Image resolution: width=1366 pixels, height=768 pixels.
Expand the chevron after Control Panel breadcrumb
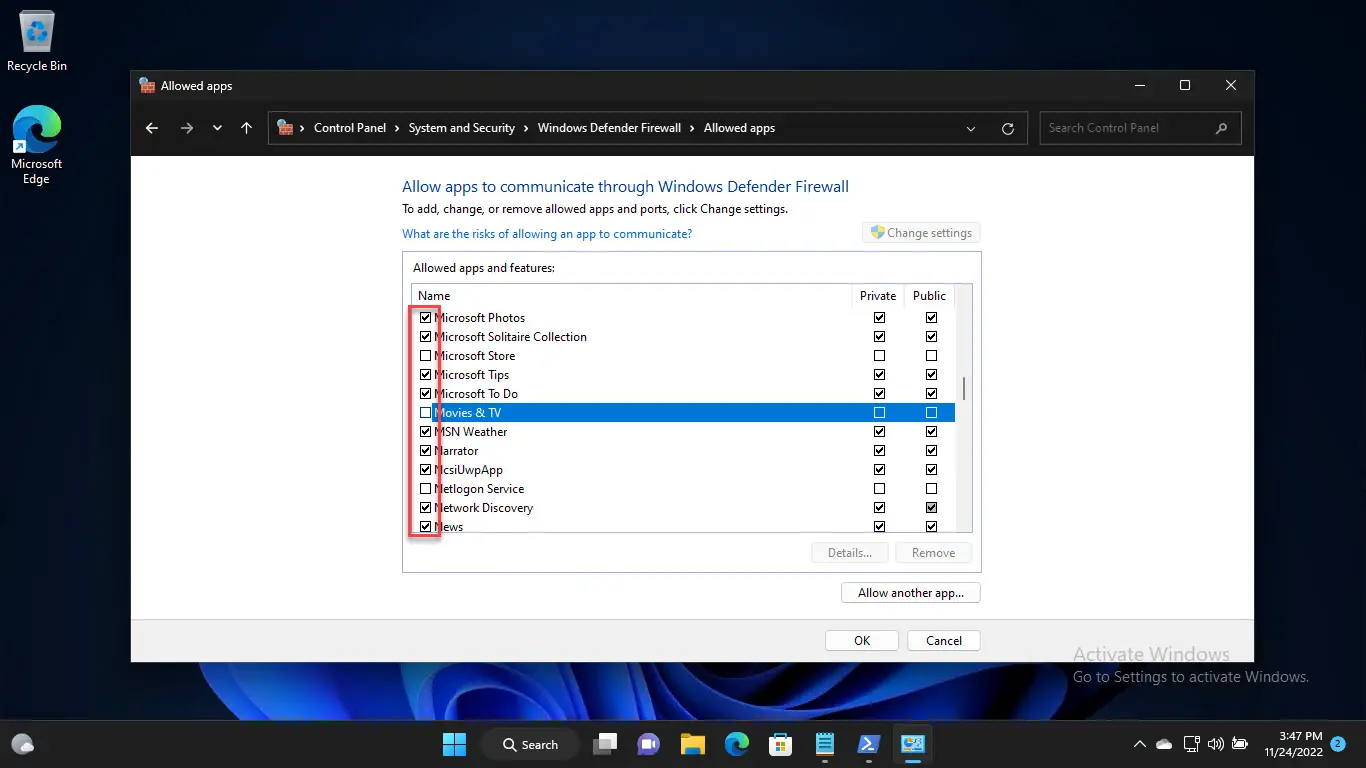[x=398, y=128]
